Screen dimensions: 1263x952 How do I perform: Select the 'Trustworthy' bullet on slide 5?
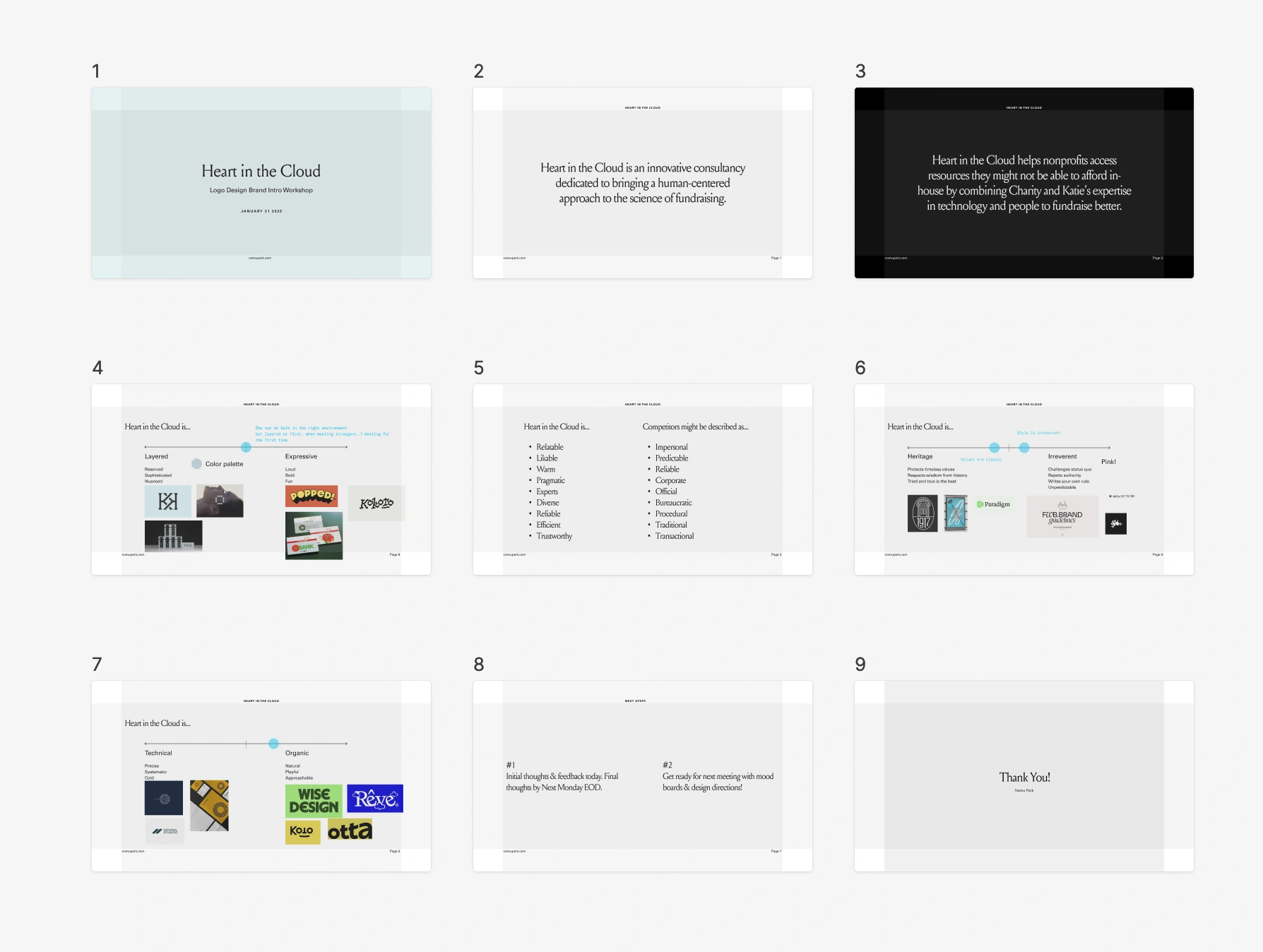[x=555, y=536]
